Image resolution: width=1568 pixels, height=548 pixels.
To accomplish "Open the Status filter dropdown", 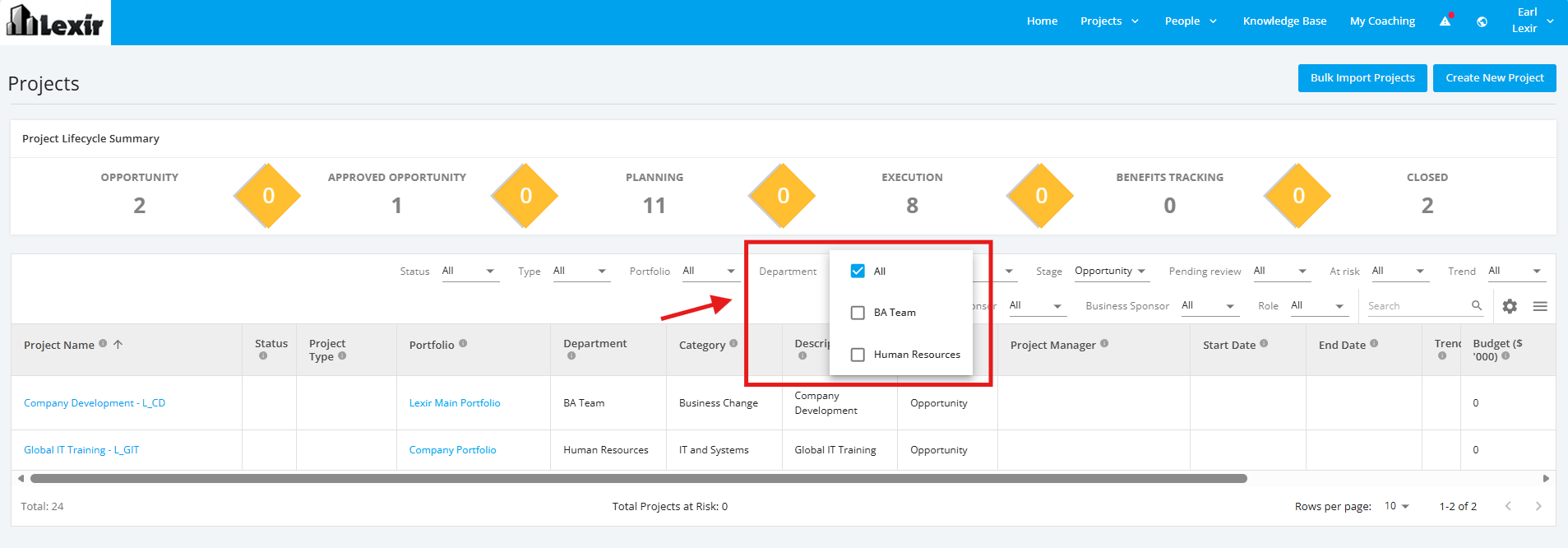I will (x=470, y=271).
